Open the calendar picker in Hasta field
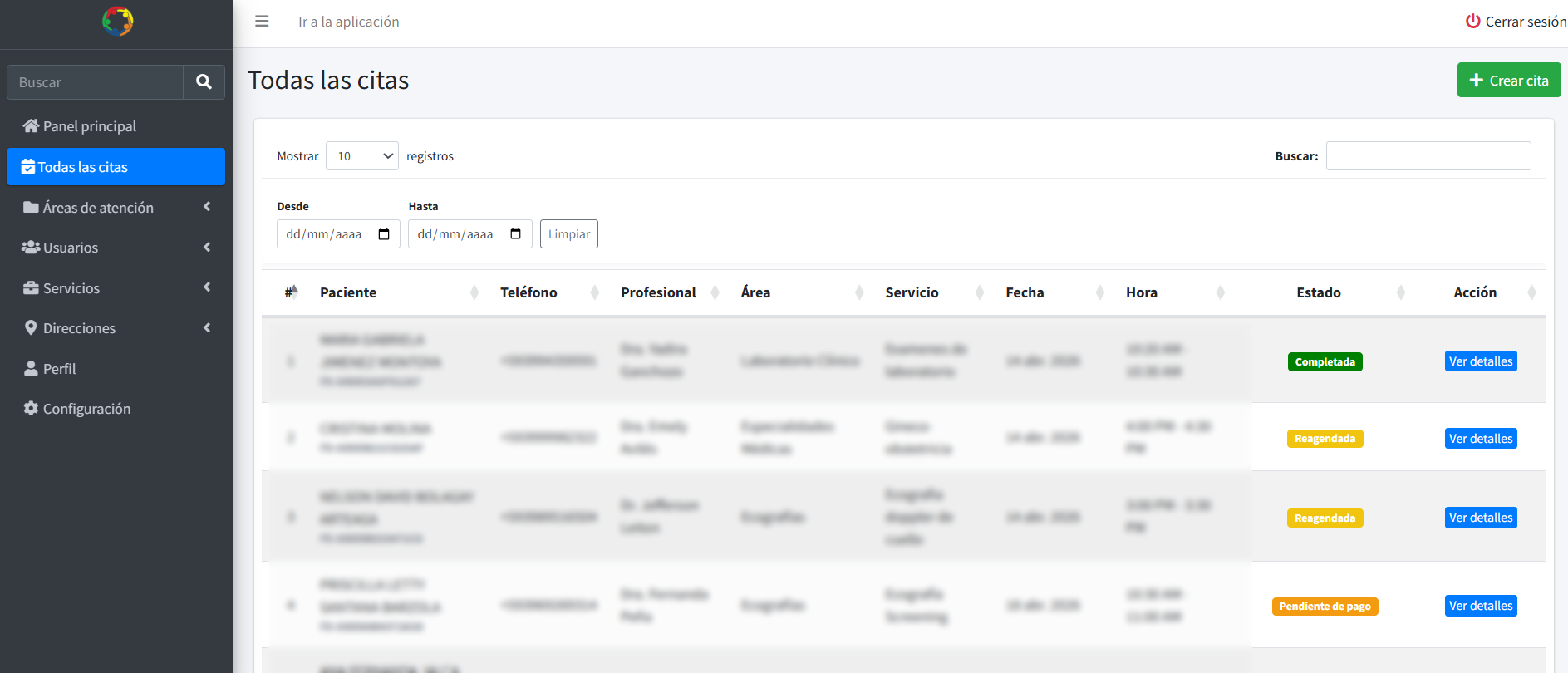Screen dimensions: 1568x673 click(x=515, y=234)
